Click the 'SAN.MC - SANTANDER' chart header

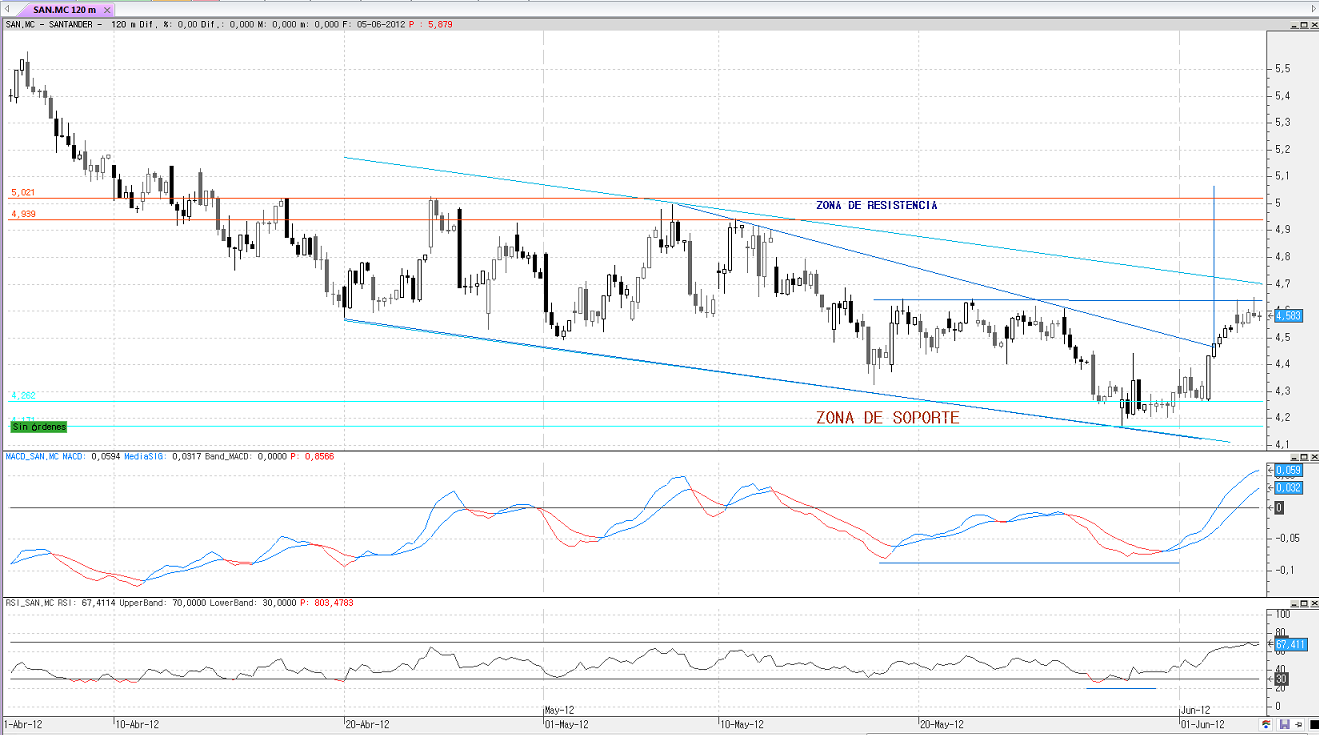[x=53, y=24]
